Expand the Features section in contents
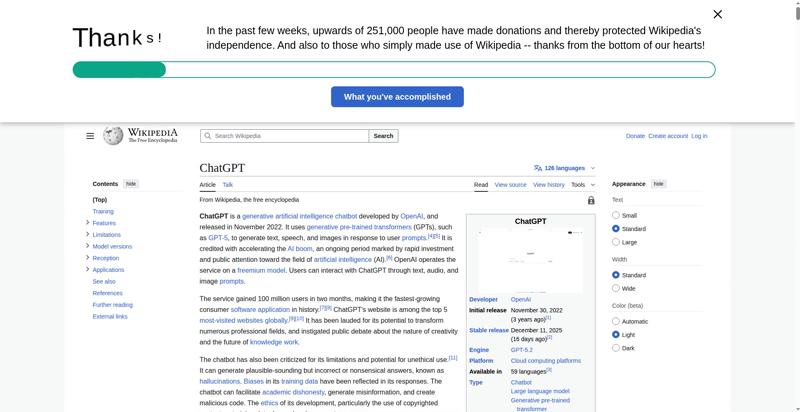Screen dimensions: 800x412 88,223
